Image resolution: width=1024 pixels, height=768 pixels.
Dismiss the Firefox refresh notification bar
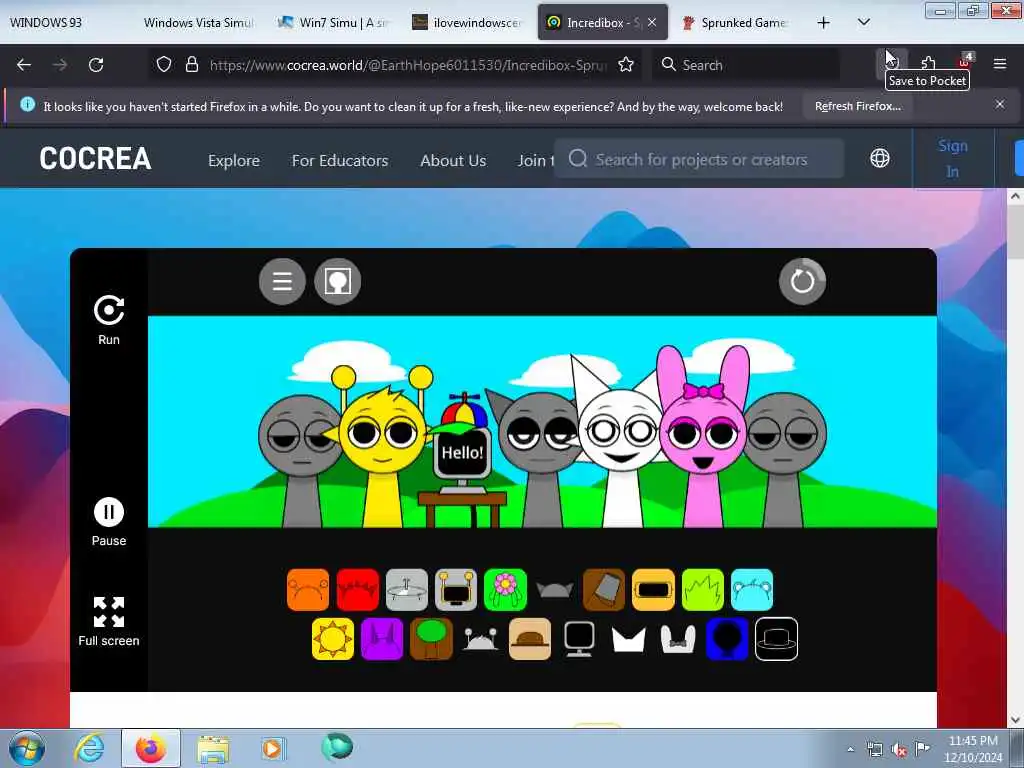pyautogui.click(x=1000, y=104)
